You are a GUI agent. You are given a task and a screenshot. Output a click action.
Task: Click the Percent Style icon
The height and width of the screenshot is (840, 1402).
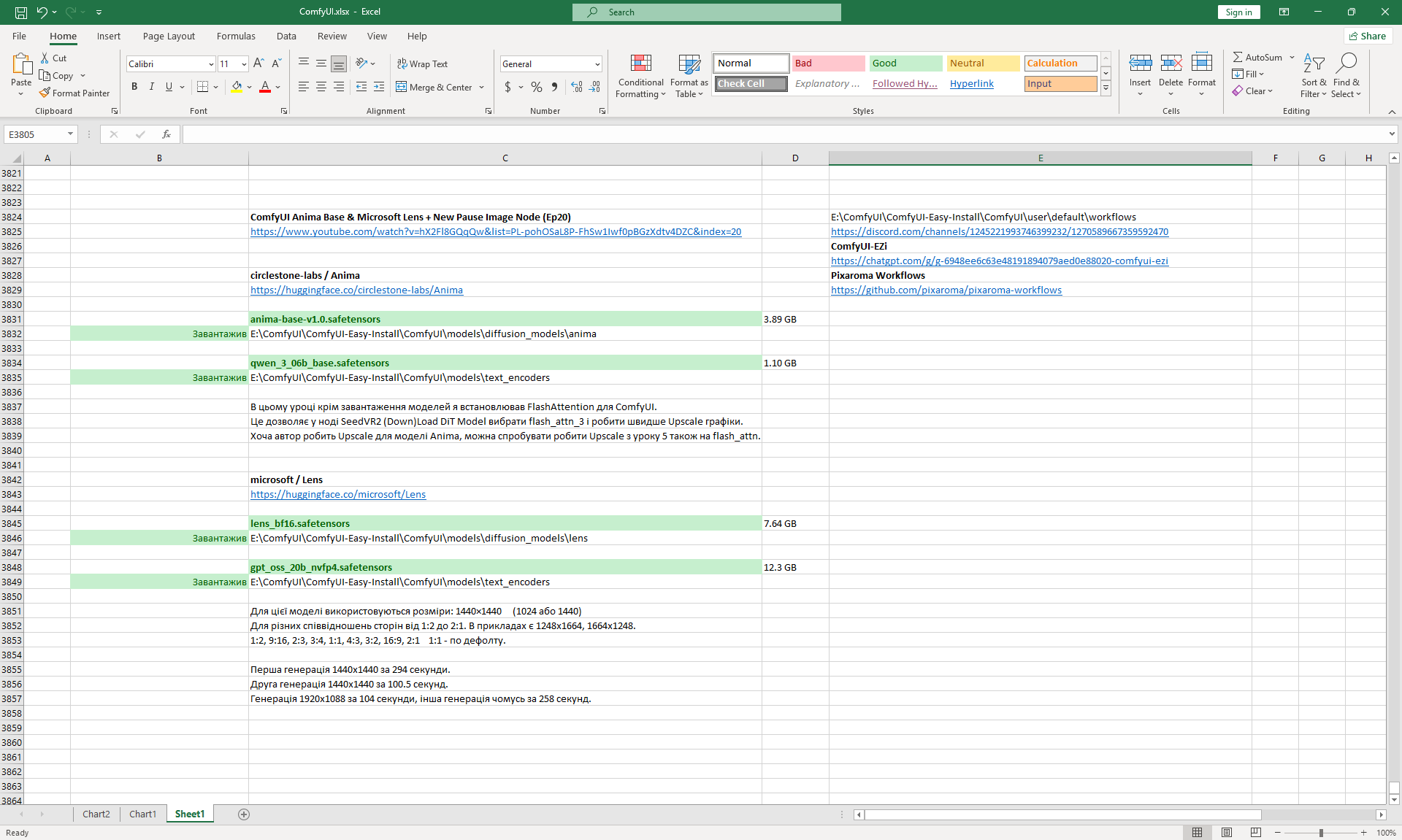[x=537, y=87]
